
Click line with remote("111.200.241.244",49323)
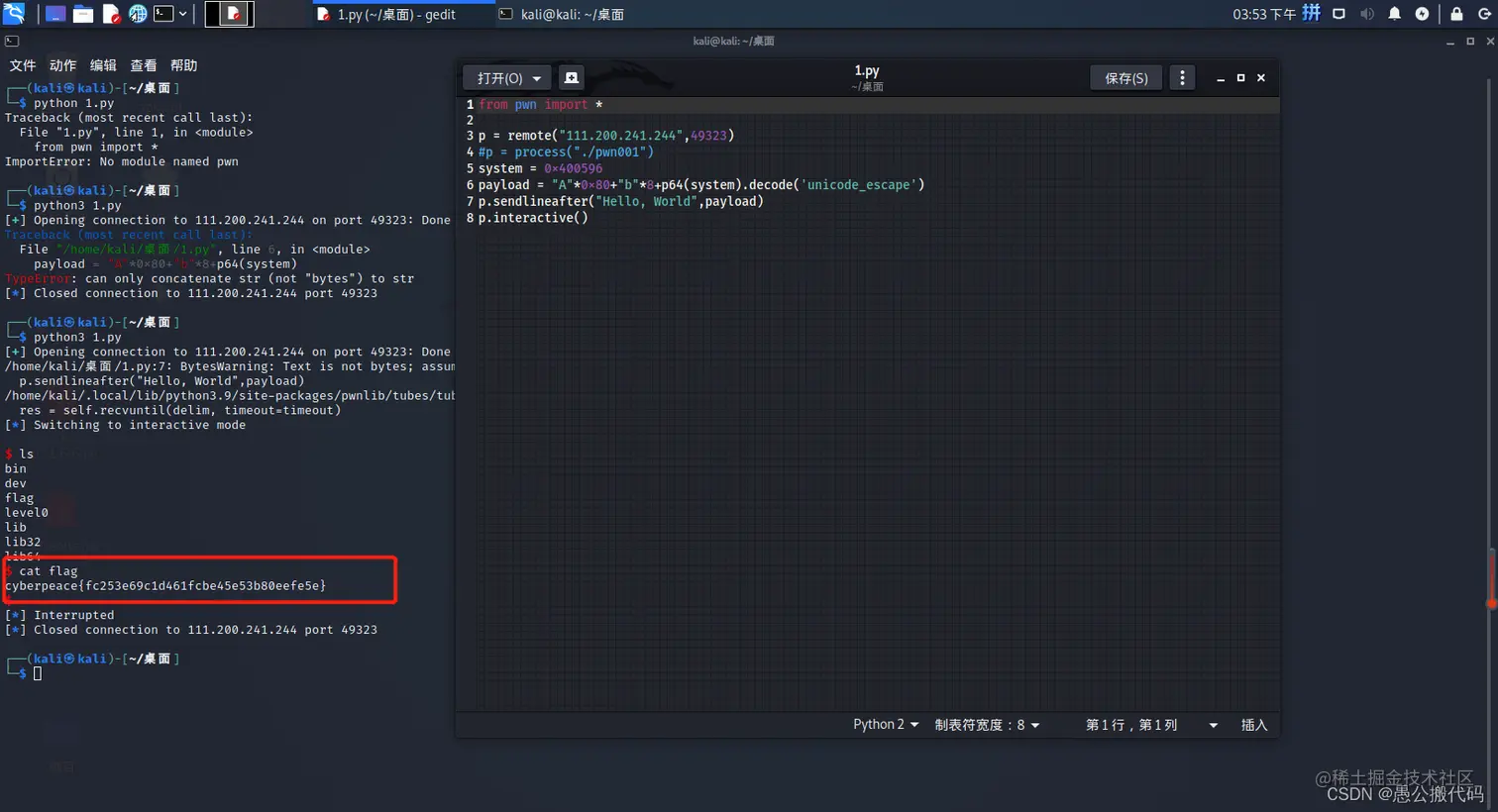tap(606, 136)
